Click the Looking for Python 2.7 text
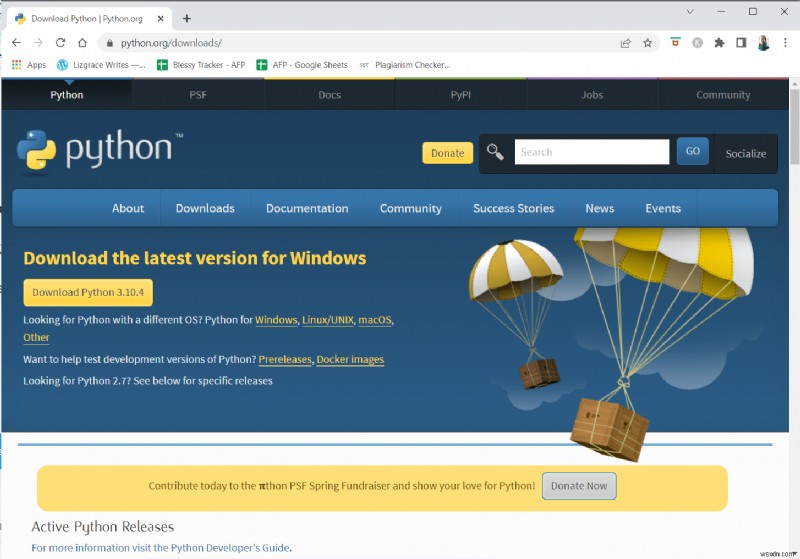Screen dimensions: 800x559 148,381
